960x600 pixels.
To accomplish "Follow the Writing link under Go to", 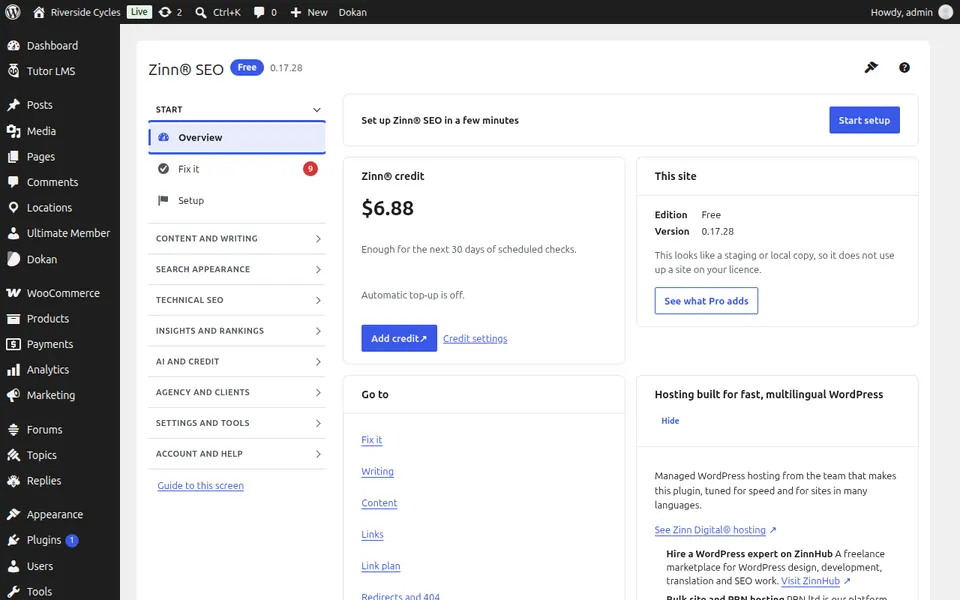I will pyautogui.click(x=377, y=471).
